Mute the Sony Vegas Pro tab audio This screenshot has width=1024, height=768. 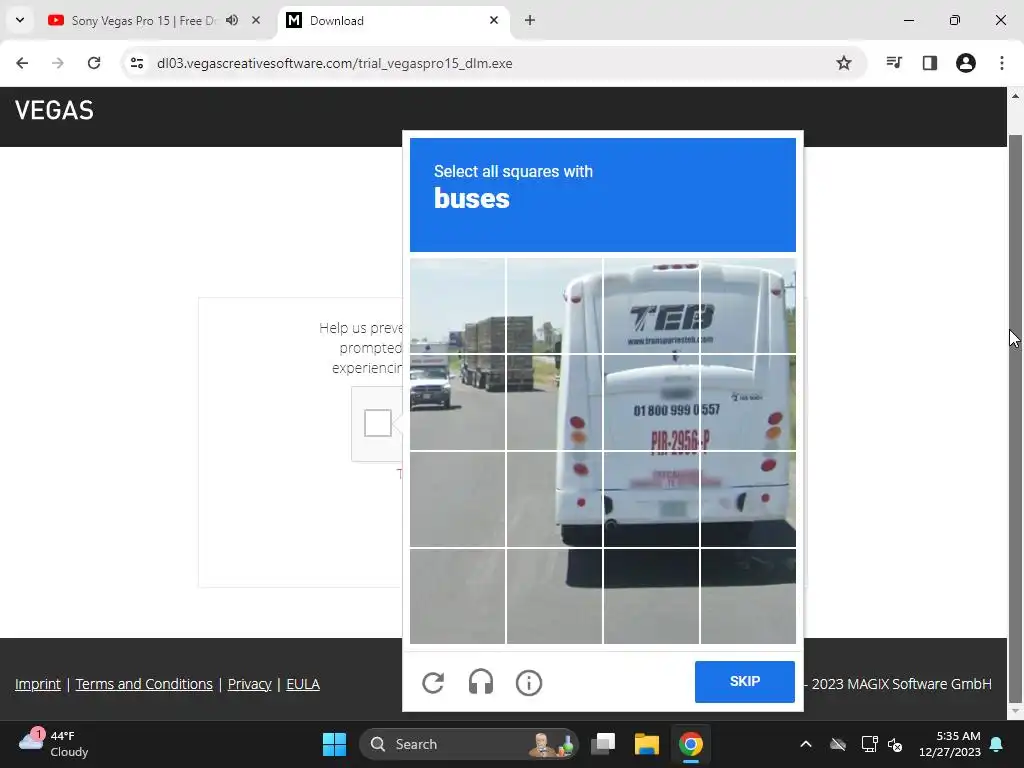232,20
